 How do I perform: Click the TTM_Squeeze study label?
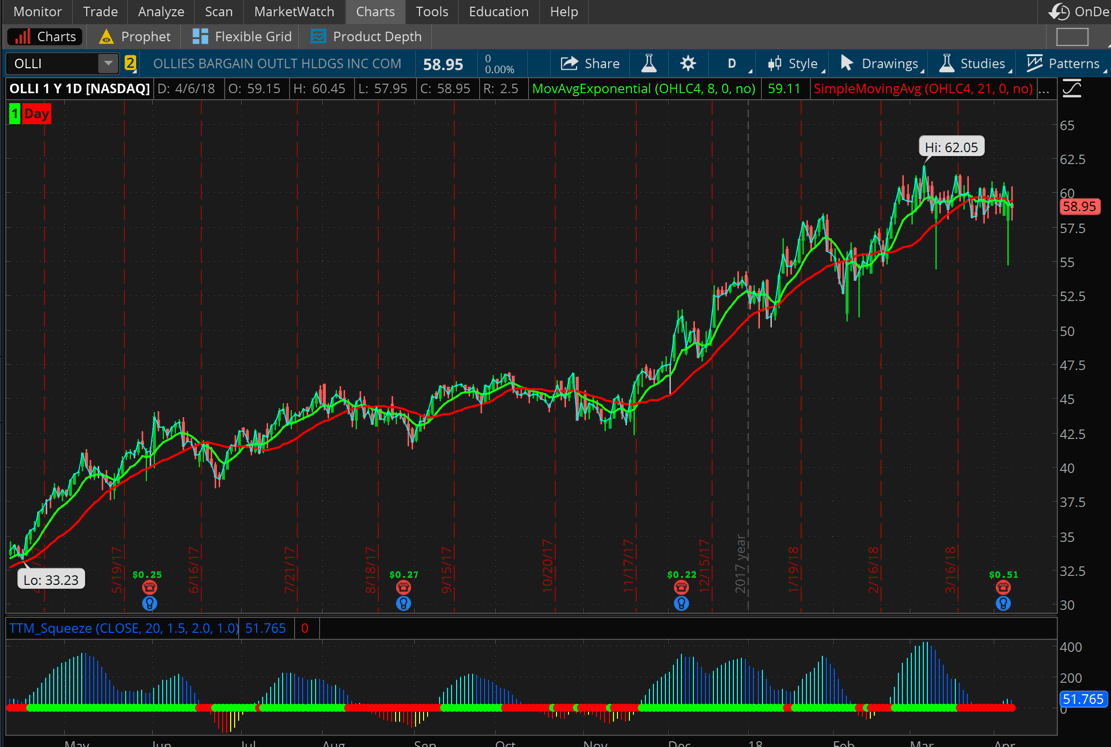point(124,628)
